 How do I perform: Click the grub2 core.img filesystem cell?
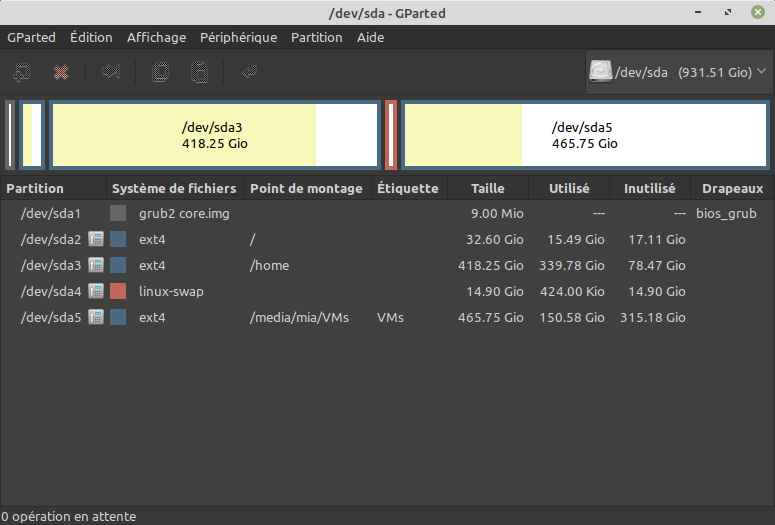pos(184,214)
